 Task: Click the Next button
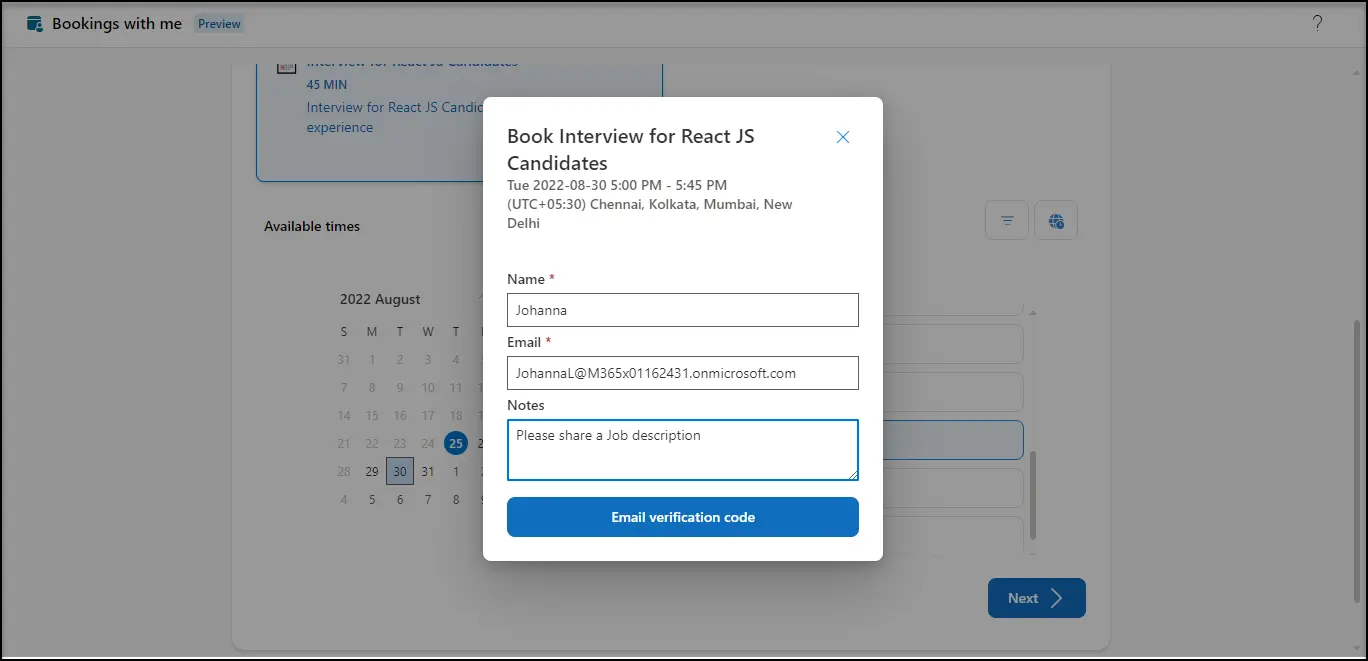(1036, 598)
